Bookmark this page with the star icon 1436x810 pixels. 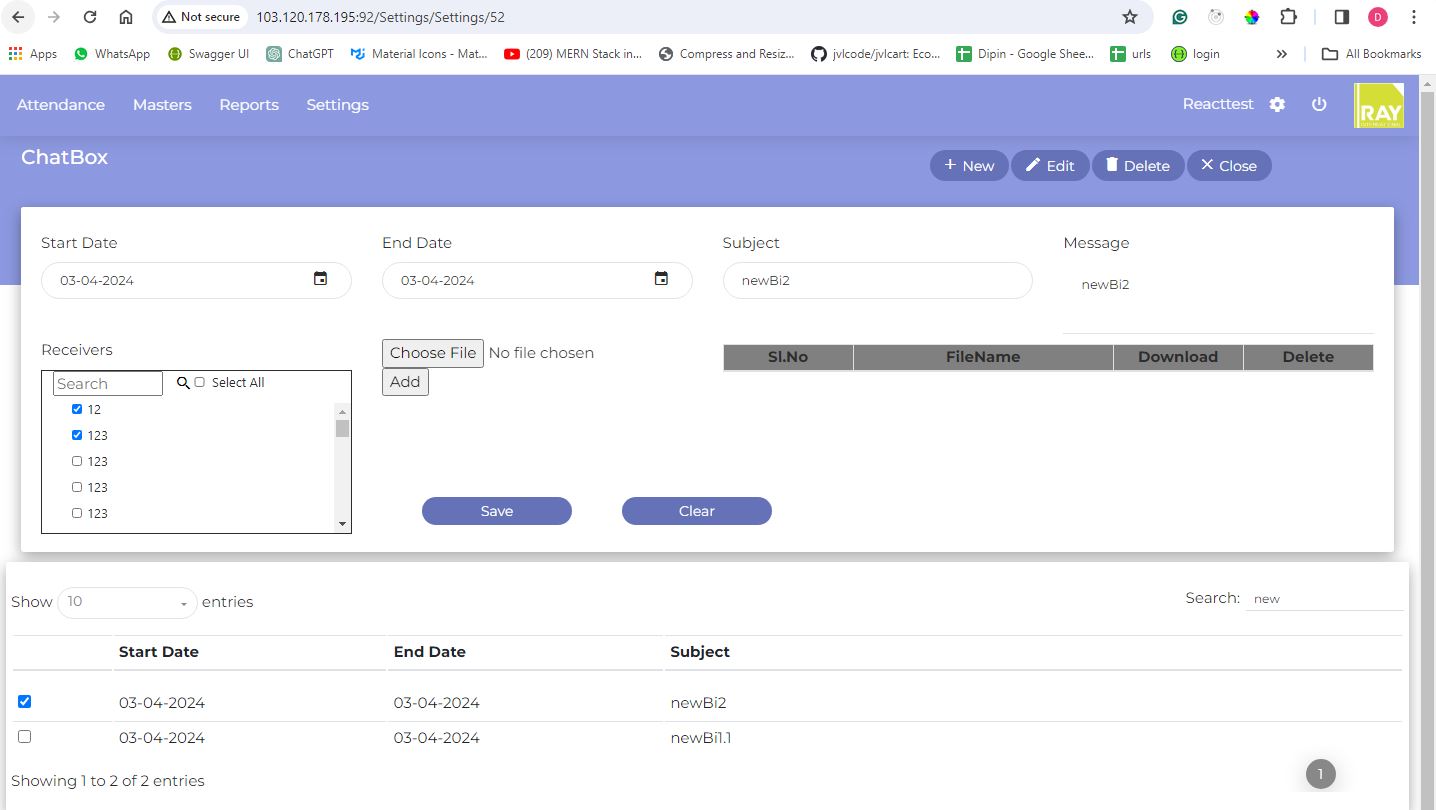click(x=1130, y=17)
